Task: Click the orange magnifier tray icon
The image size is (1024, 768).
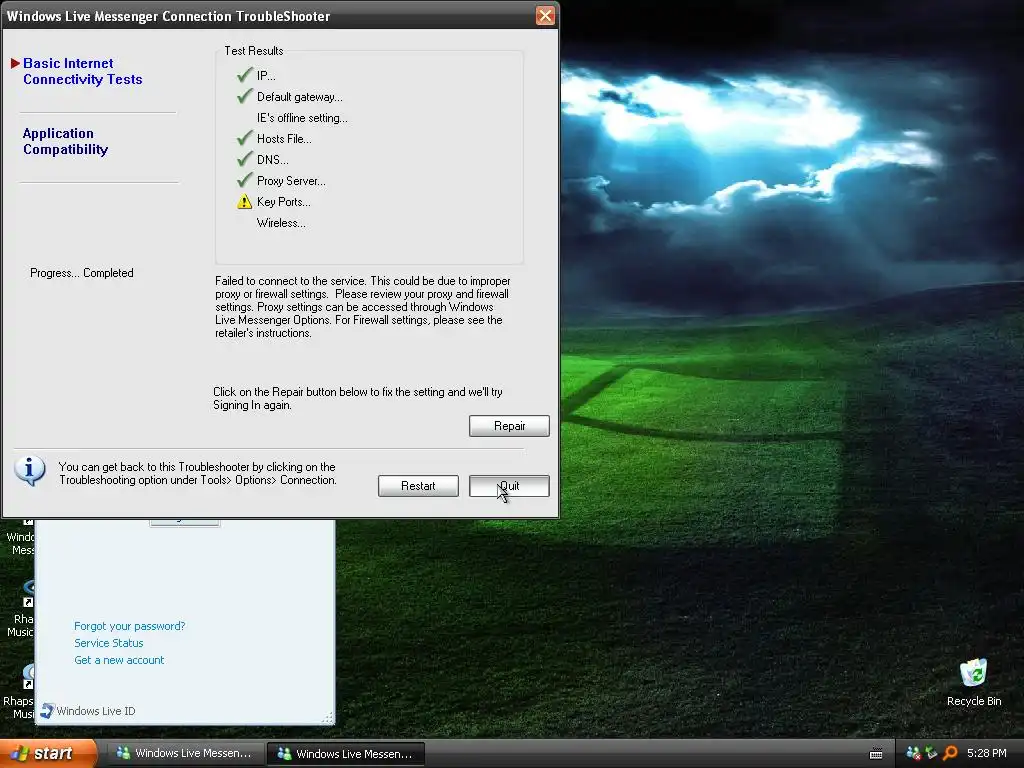Action: (x=950, y=753)
